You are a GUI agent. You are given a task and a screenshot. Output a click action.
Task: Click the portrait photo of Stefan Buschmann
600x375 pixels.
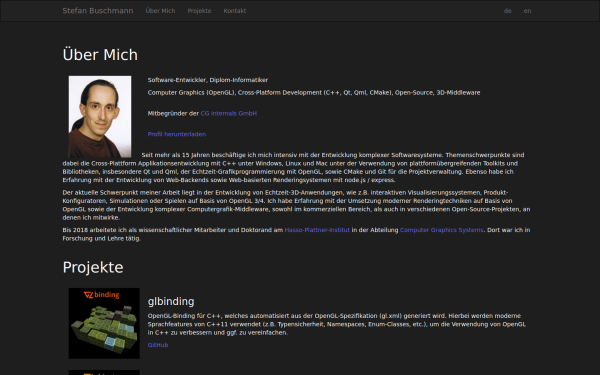(x=100, y=117)
